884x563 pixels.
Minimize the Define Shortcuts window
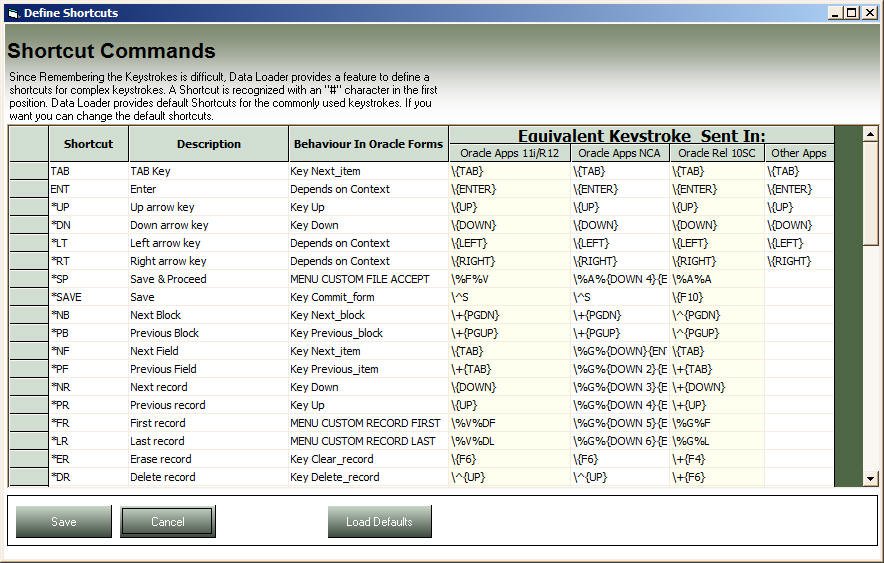click(x=836, y=13)
